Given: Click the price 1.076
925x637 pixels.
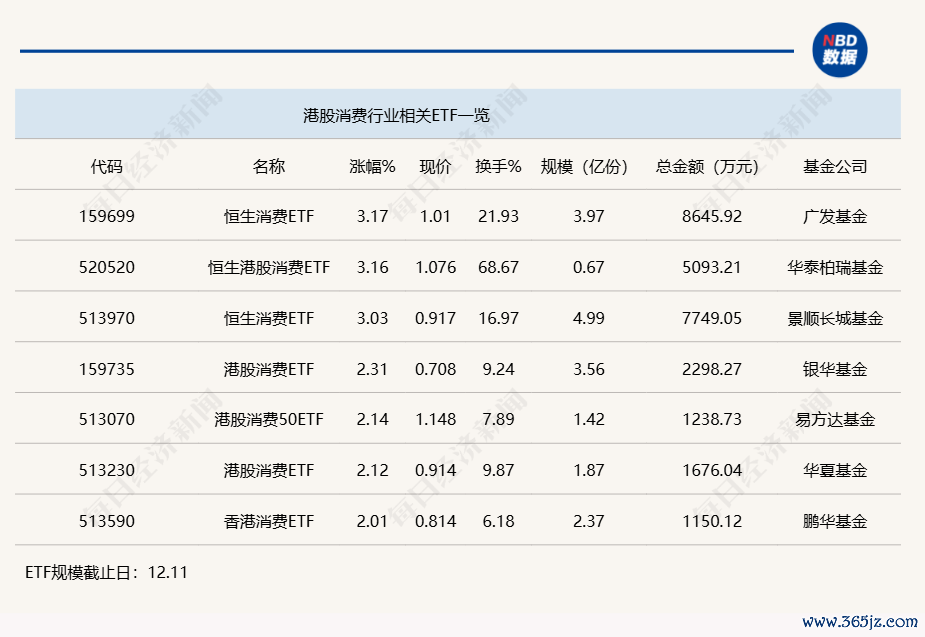Looking at the screenshot, I should coord(435,267).
